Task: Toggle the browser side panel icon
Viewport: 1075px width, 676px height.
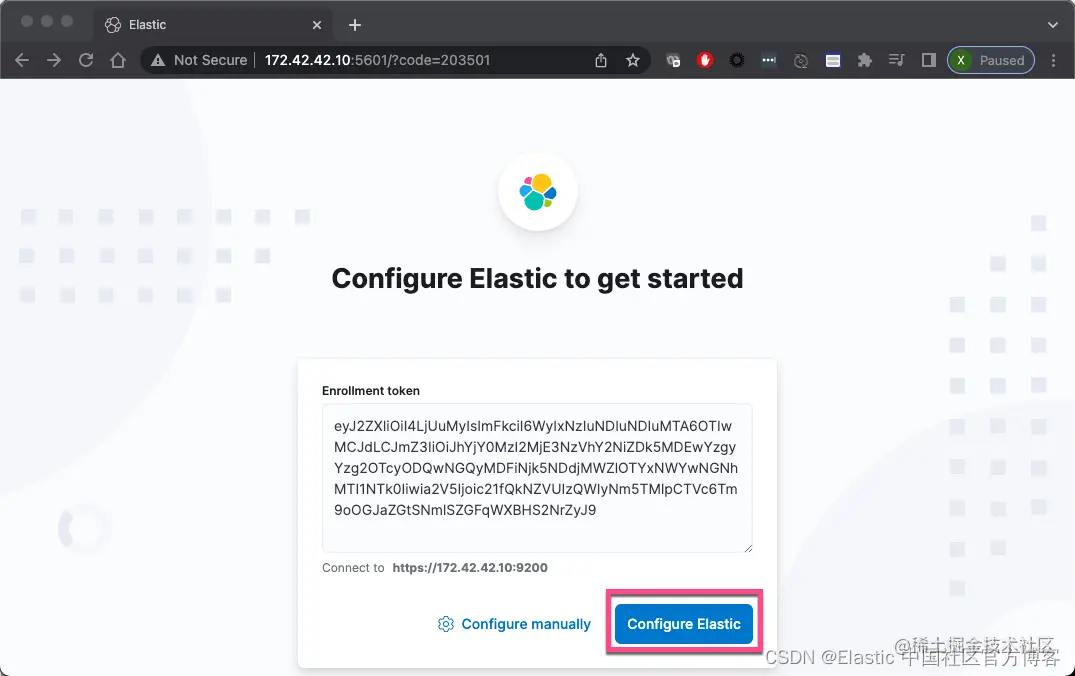Action: tap(928, 60)
